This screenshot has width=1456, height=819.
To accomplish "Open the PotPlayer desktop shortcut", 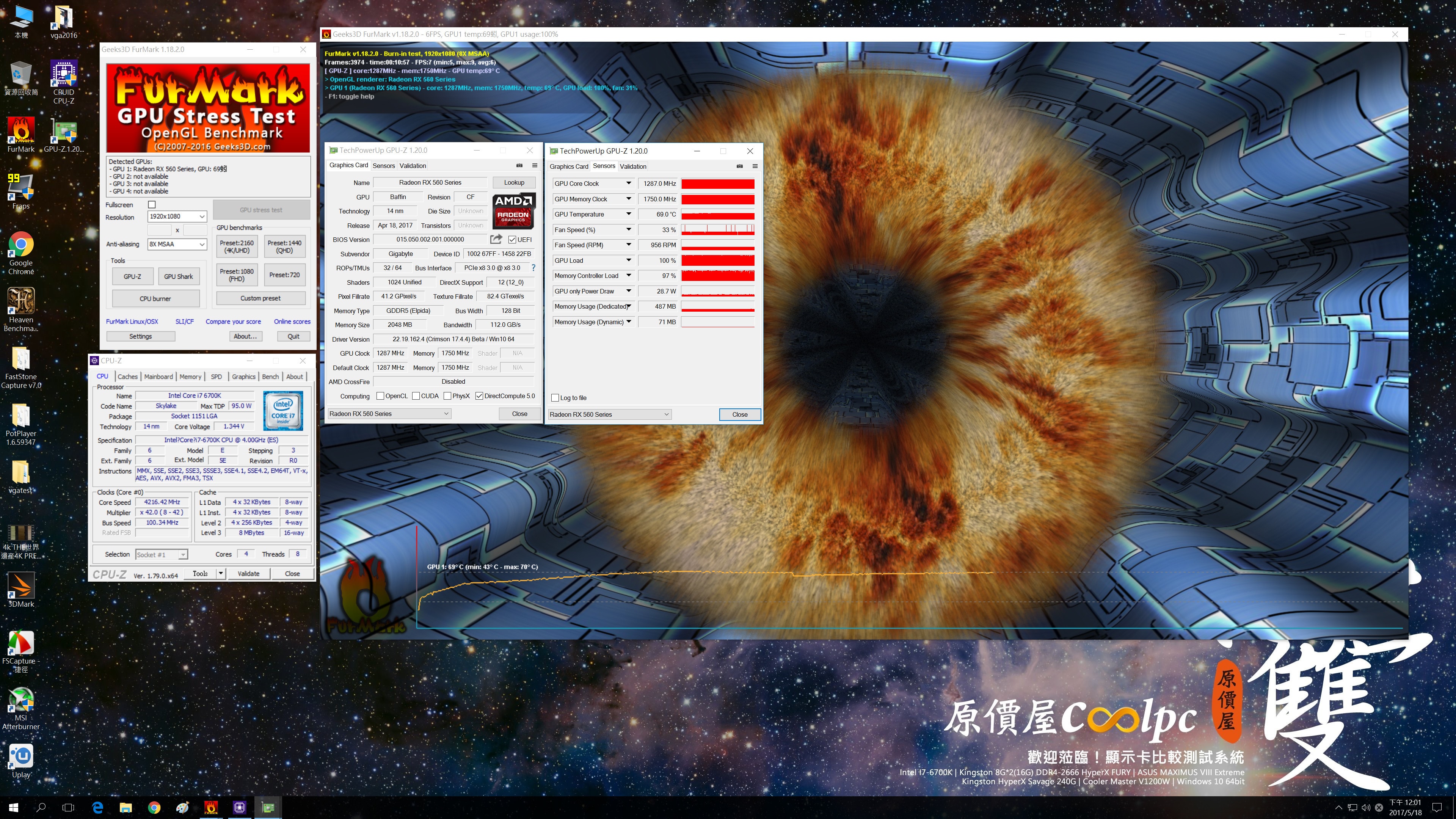I will [21, 424].
